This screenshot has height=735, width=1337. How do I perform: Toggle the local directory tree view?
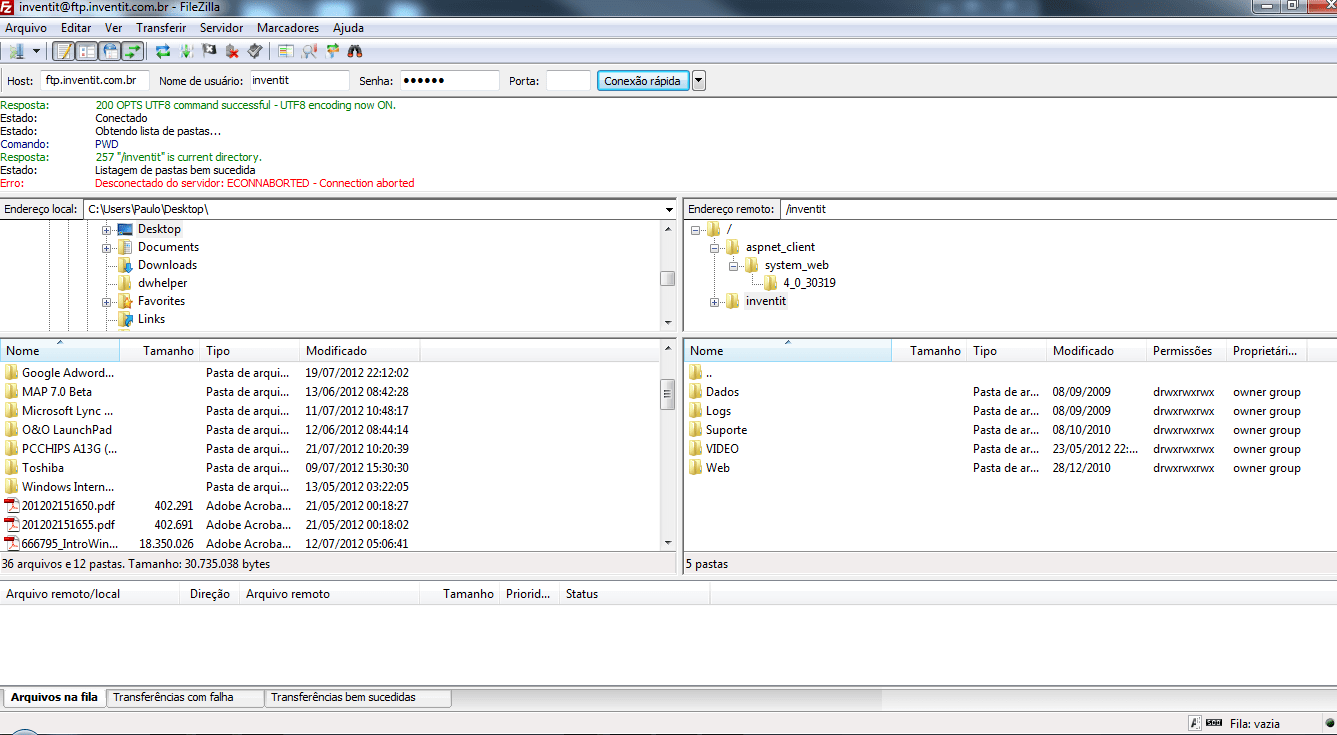[x=86, y=51]
